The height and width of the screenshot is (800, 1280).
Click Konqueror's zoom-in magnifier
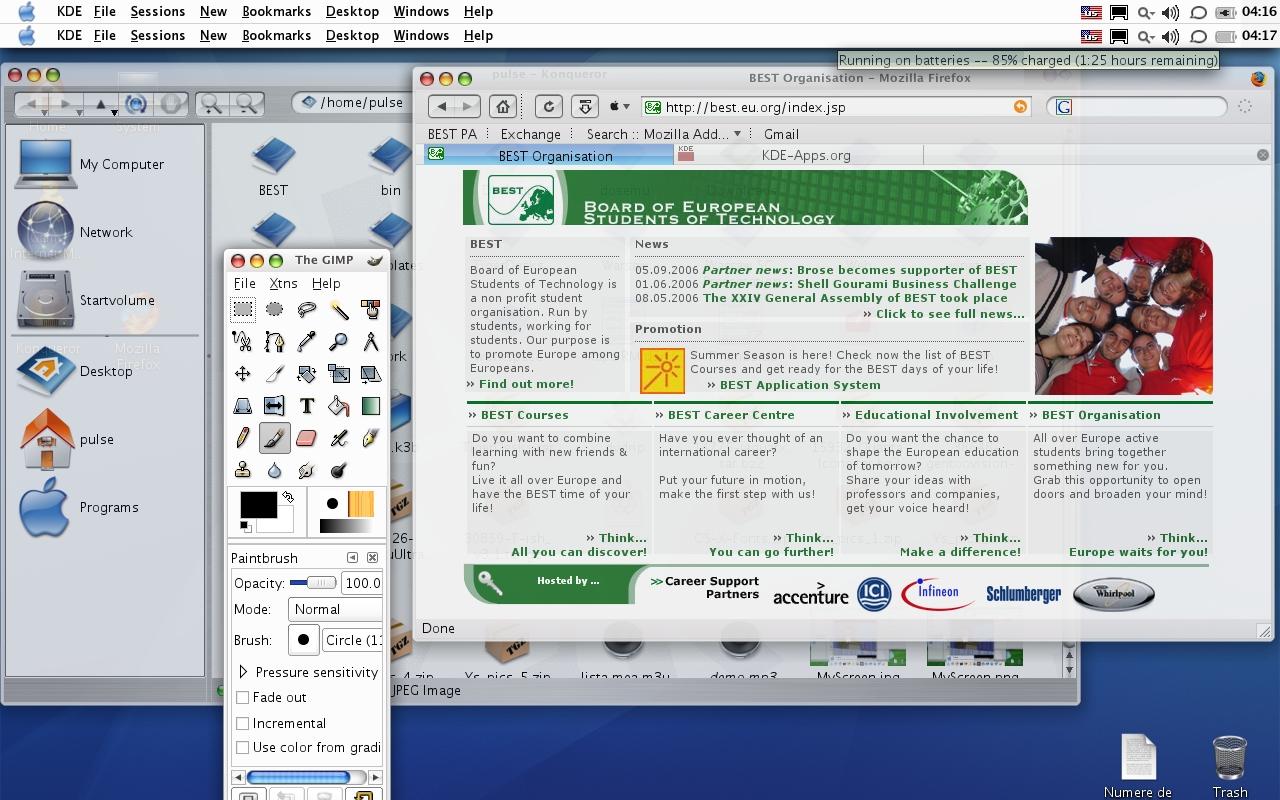[x=210, y=103]
